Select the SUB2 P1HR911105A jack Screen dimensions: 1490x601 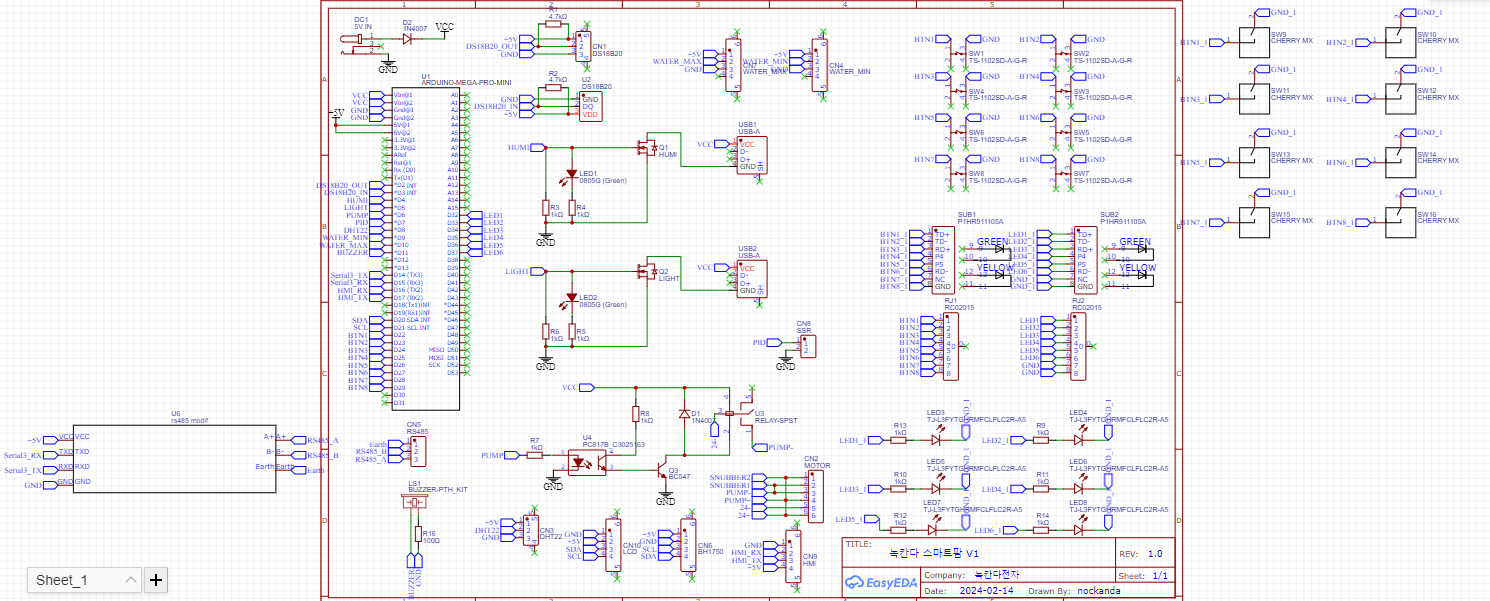pos(1084,259)
